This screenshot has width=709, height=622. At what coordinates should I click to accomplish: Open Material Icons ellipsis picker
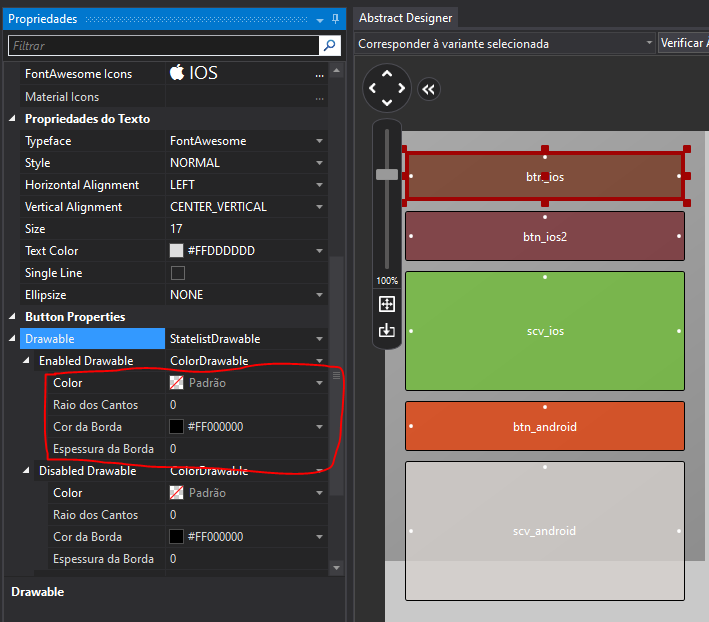tap(319, 97)
